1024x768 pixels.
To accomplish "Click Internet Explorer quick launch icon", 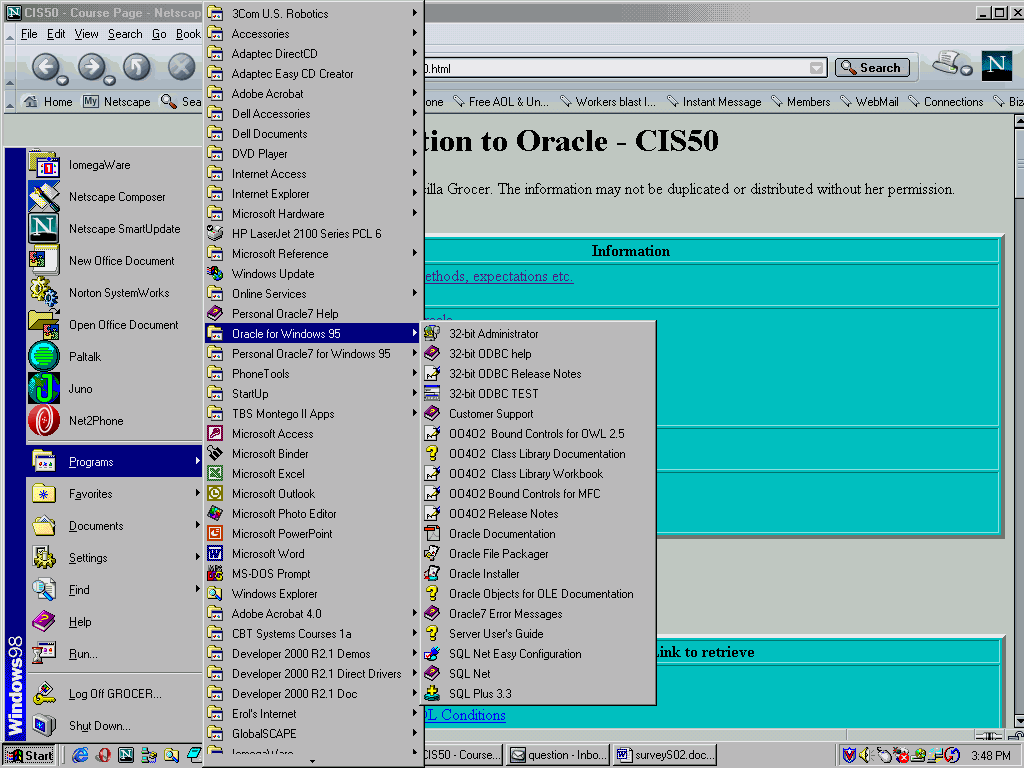I will tap(80, 756).
